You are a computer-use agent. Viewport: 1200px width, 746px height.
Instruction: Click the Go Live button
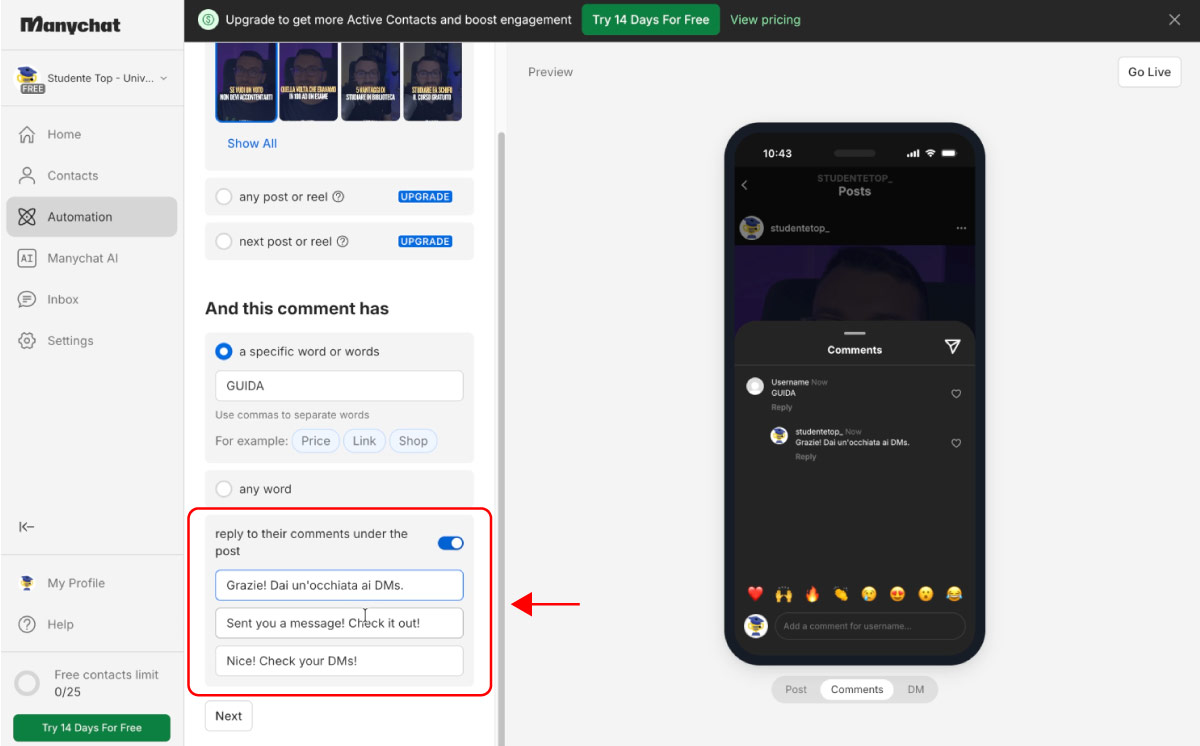pyautogui.click(x=1149, y=72)
